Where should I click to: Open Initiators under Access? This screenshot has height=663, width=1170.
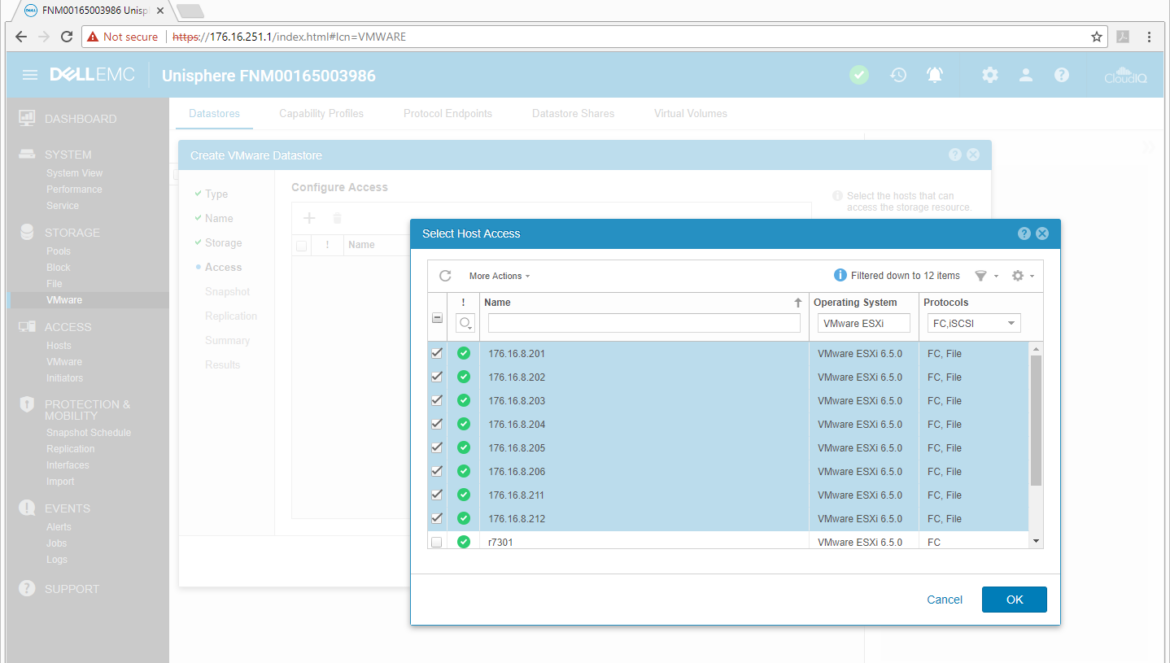[64, 378]
